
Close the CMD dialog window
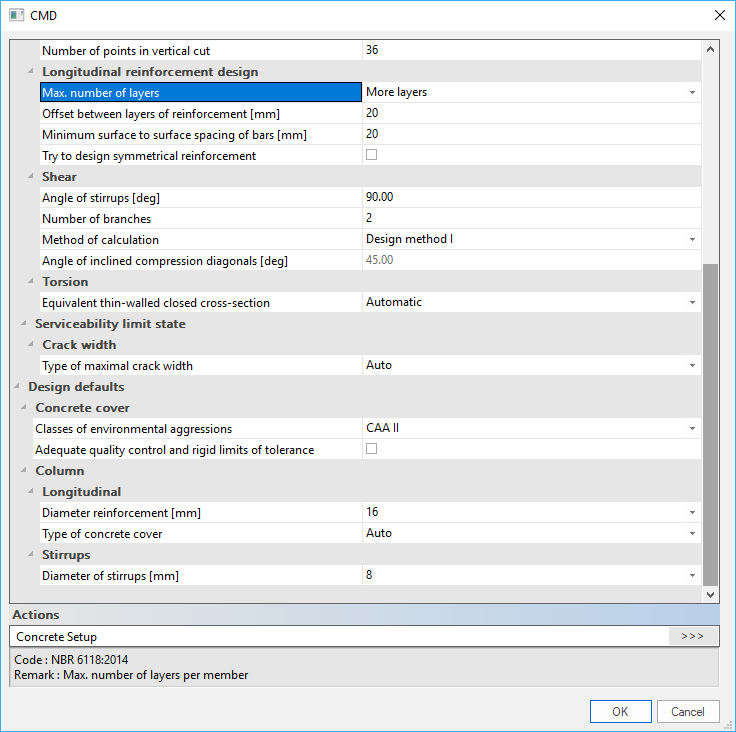pyautogui.click(x=719, y=15)
